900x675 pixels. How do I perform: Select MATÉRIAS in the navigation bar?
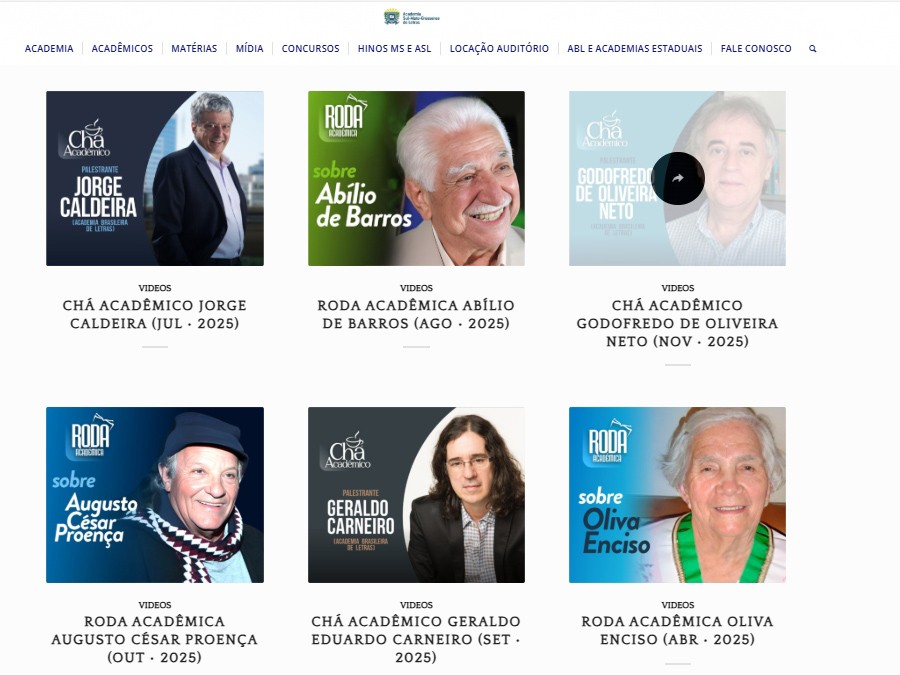pyautogui.click(x=194, y=49)
